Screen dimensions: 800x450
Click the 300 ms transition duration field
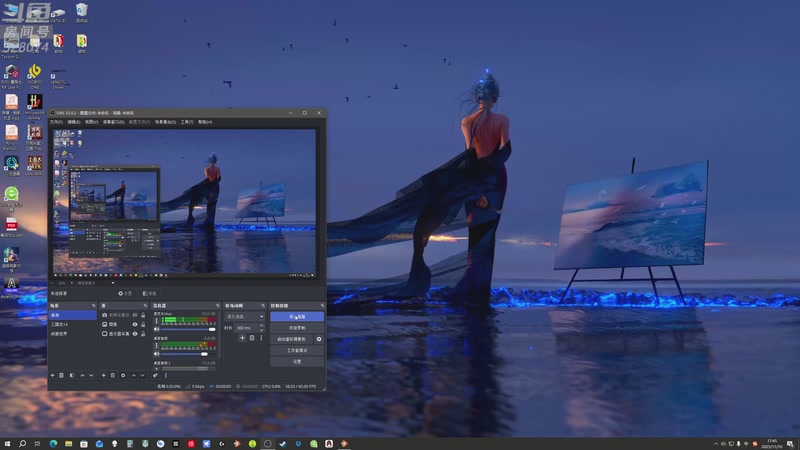247,328
